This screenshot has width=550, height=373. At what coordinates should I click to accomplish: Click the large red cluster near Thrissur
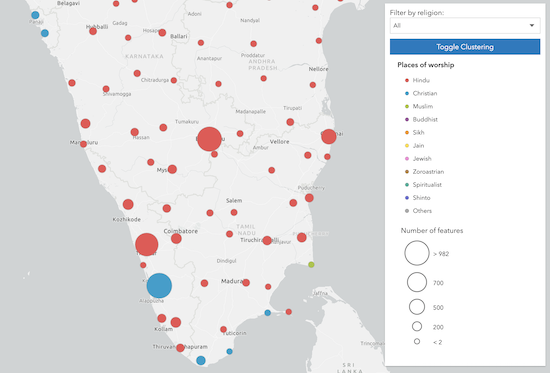[147, 245]
